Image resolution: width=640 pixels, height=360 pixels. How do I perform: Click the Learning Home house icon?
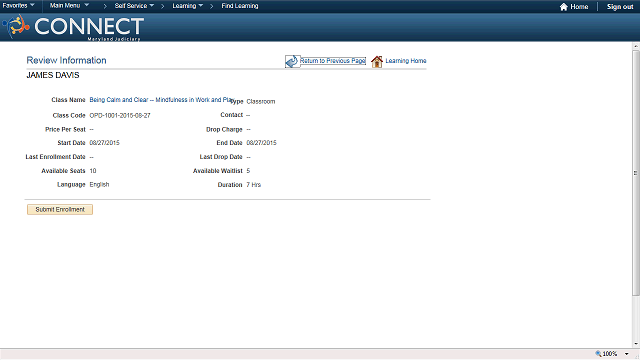377,62
